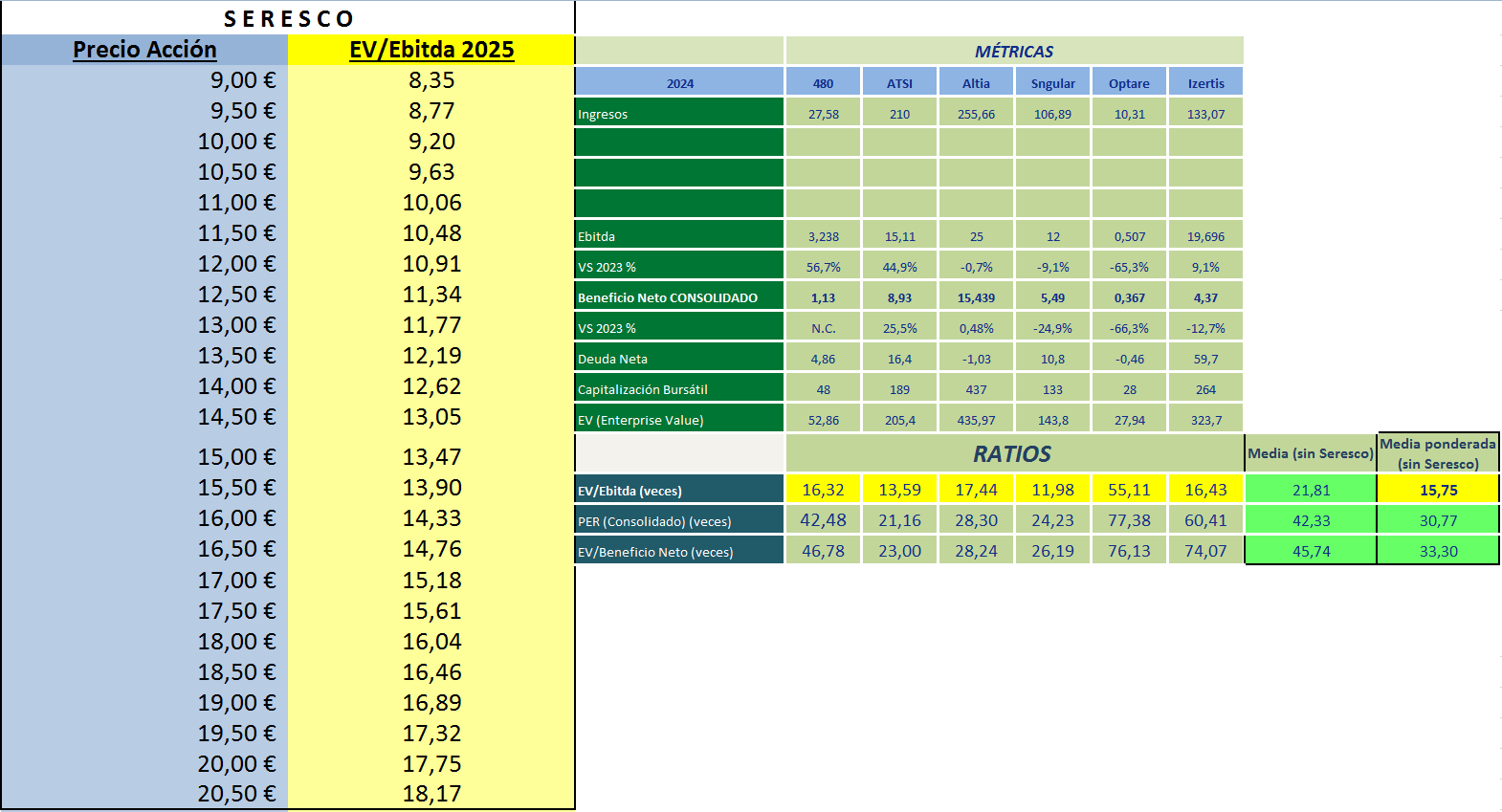
Task: Click the 42,48 PER cell
Action: tap(823, 520)
